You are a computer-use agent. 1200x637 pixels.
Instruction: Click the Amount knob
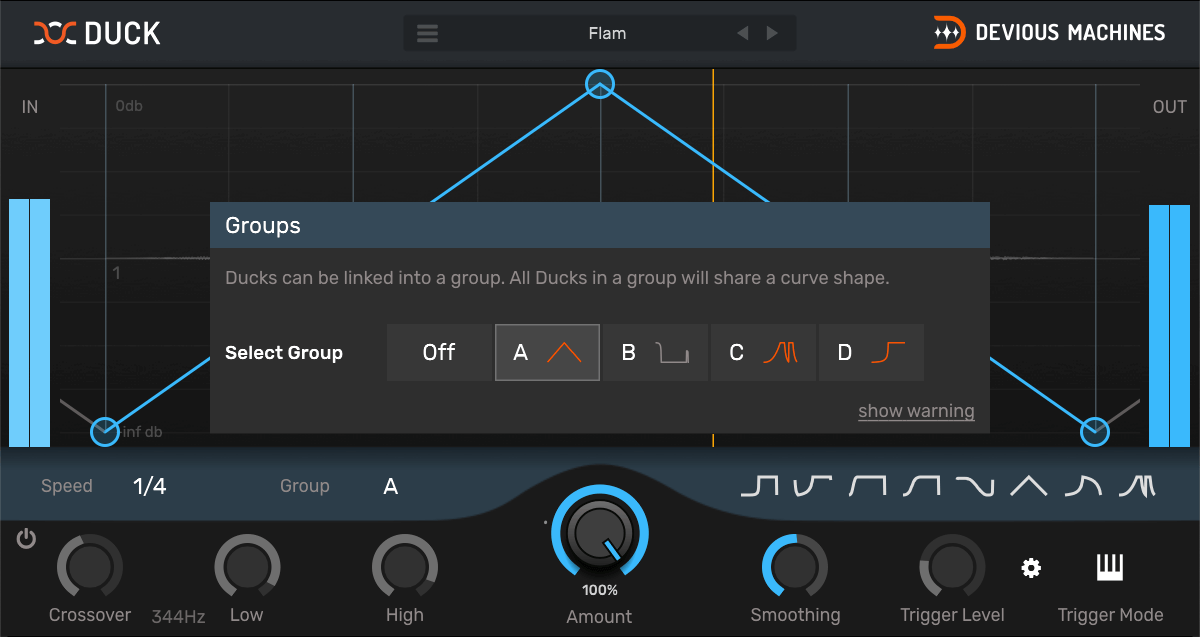pos(599,533)
